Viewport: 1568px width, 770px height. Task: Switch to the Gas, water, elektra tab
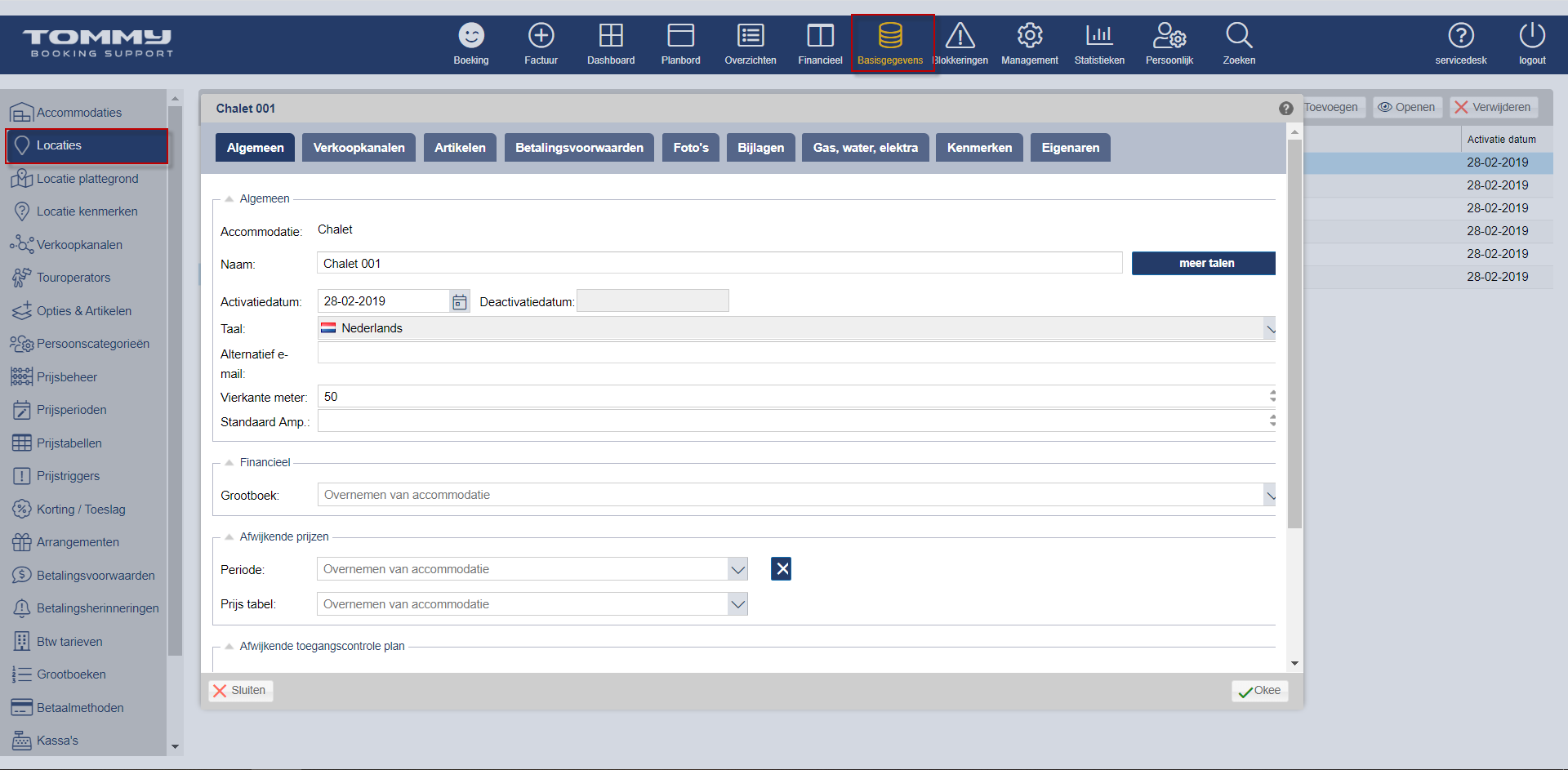coord(866,148)
